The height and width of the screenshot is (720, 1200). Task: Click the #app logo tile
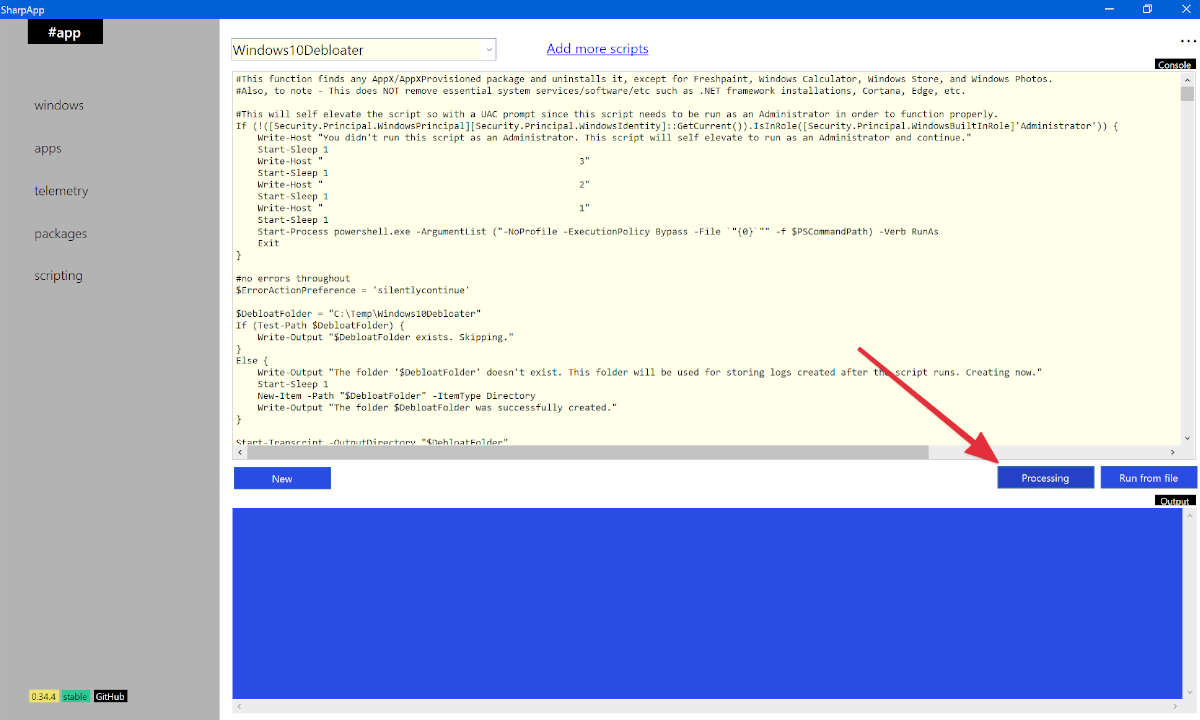point(65,33)
